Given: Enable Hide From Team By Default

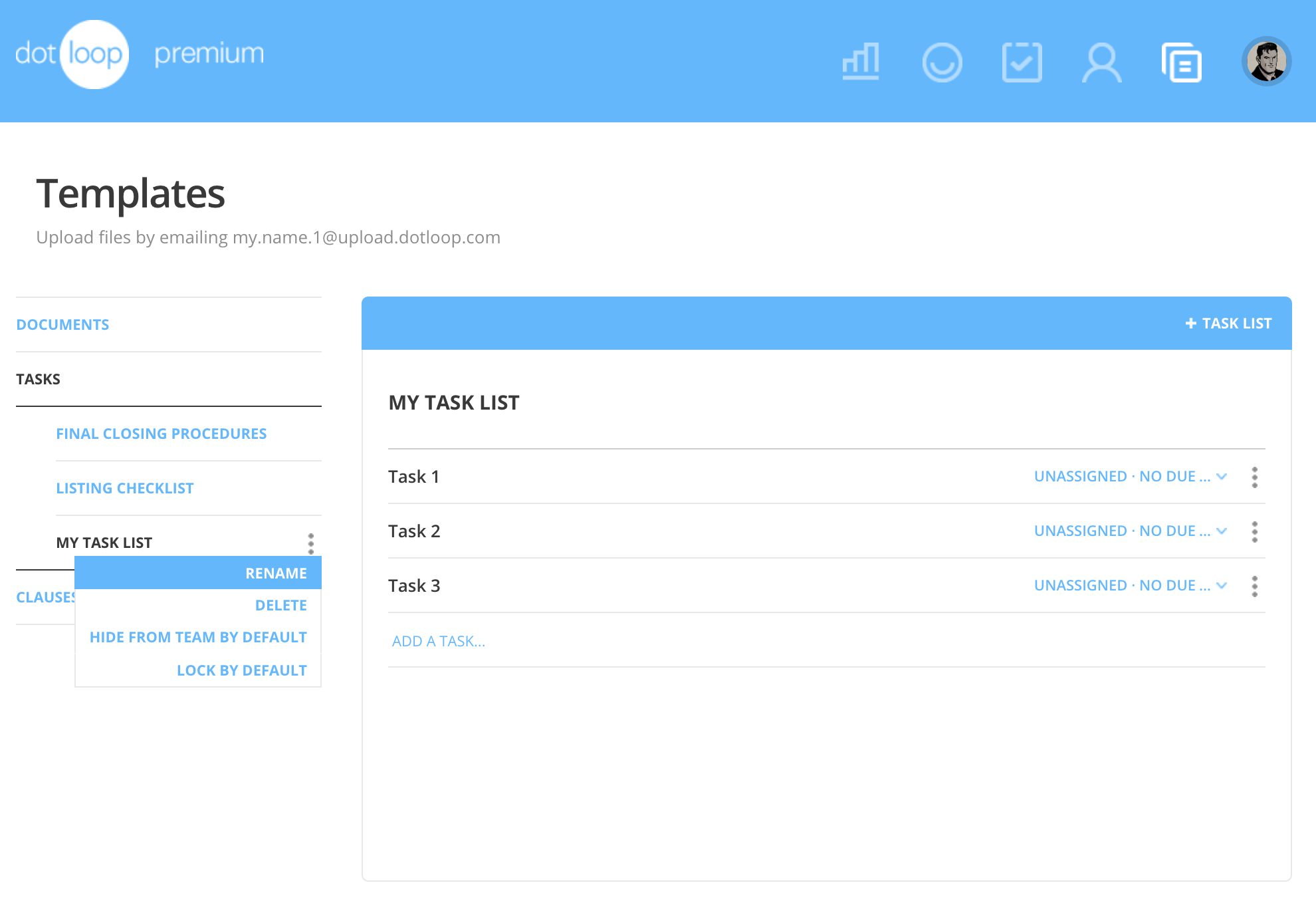Looking at the screenshot, I should click(199, 636).
